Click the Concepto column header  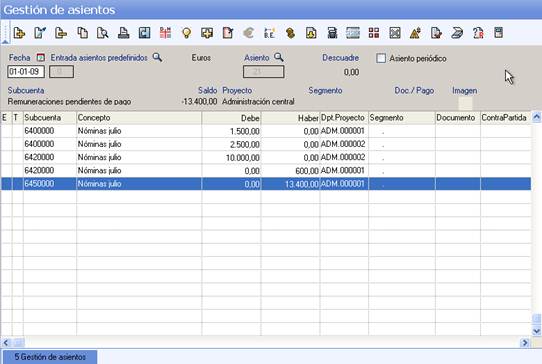click(x=139, y=118)
